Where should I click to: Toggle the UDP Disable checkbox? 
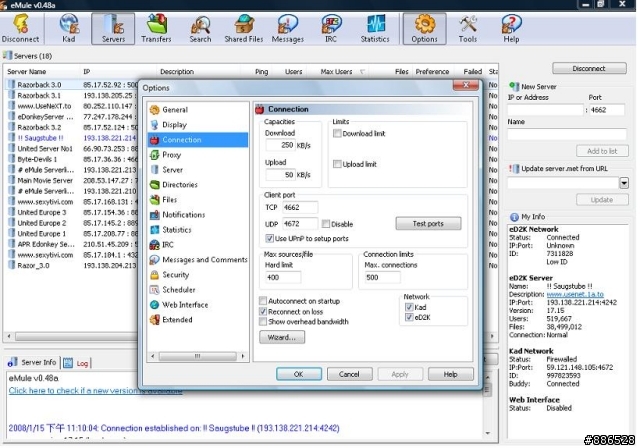[x=326, y=224]
